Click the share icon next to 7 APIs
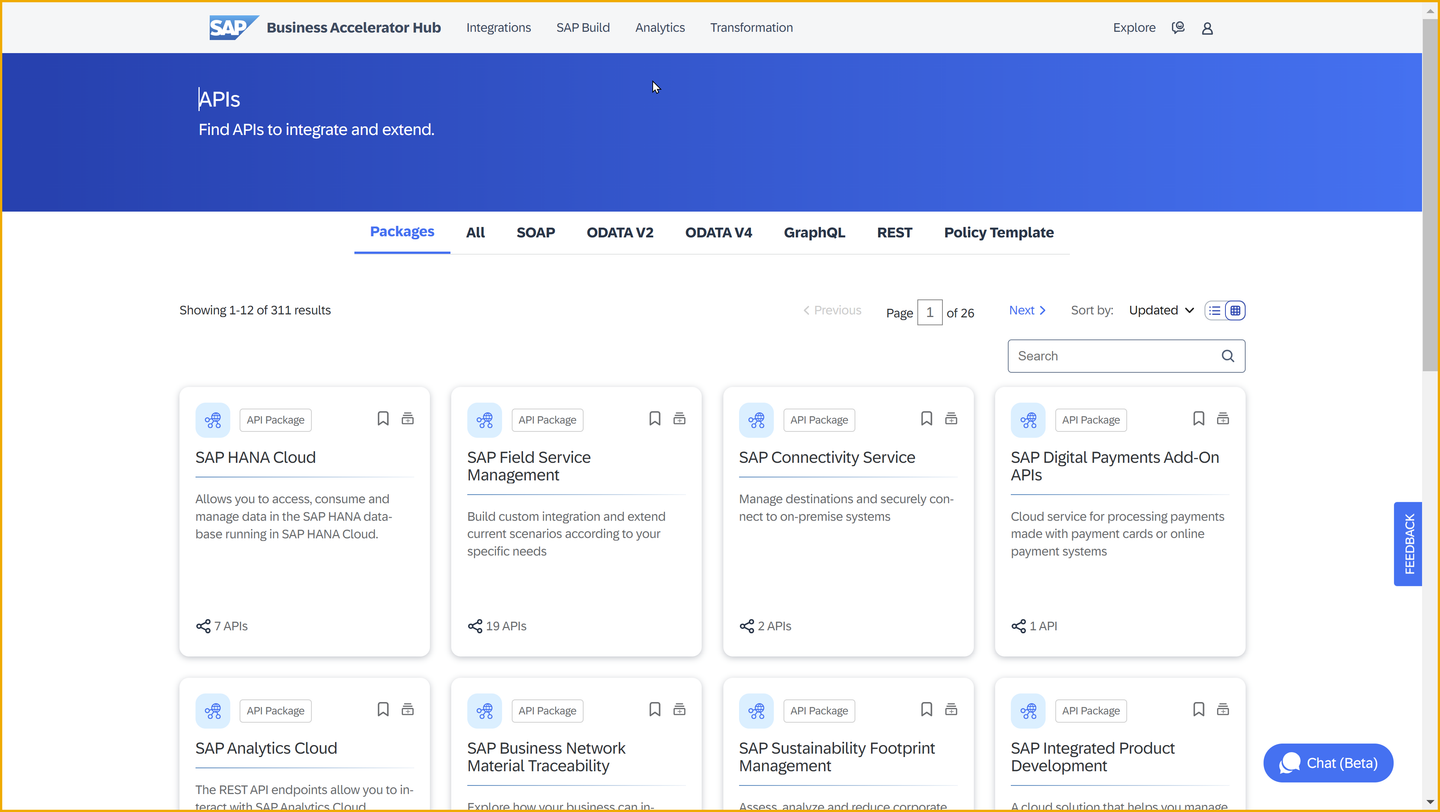Screen dimensions: 1440x812 (x=203, y=626)
